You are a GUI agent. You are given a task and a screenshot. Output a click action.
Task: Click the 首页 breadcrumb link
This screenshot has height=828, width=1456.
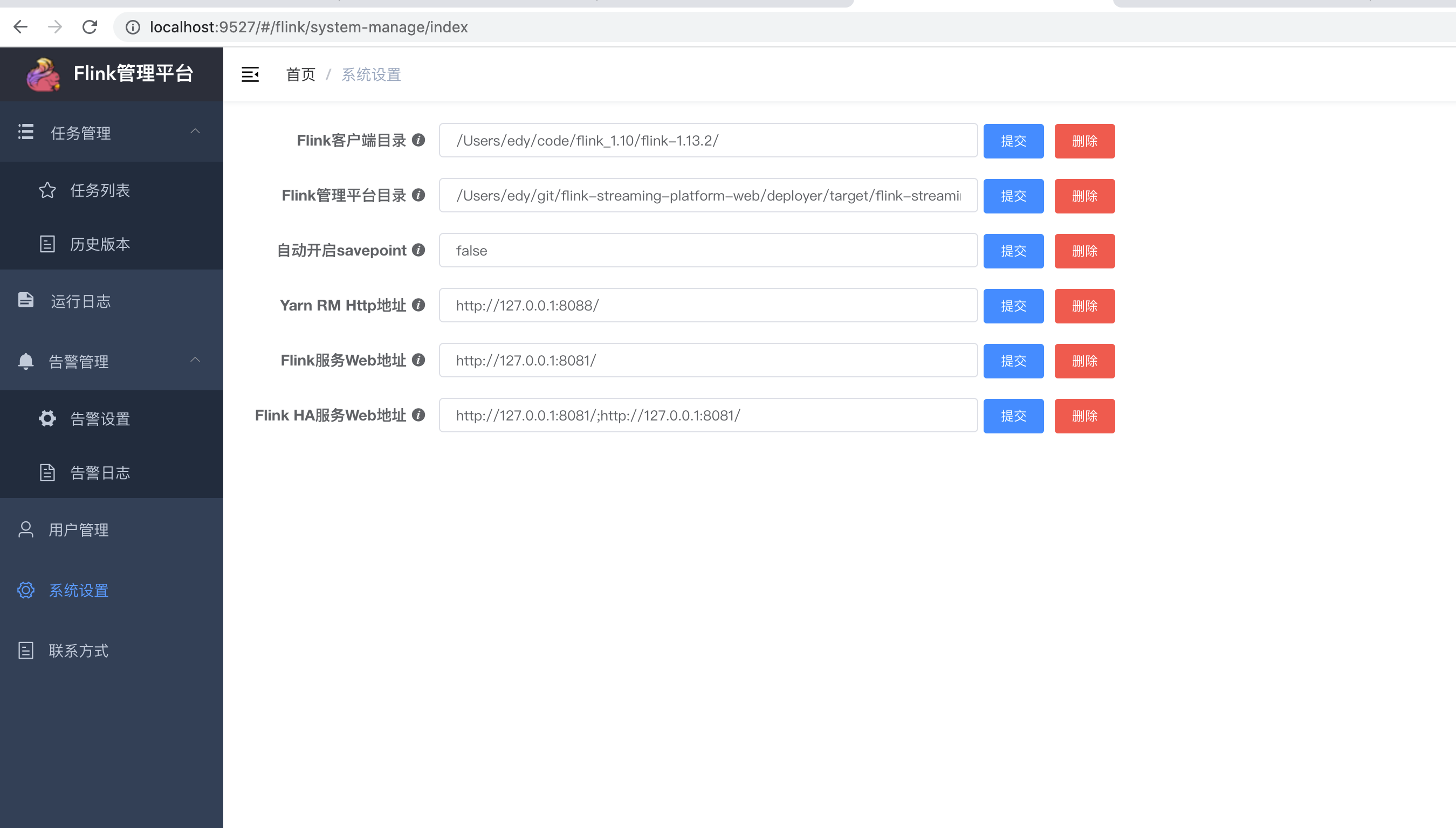pyautogui.click(x=300, y=74)
